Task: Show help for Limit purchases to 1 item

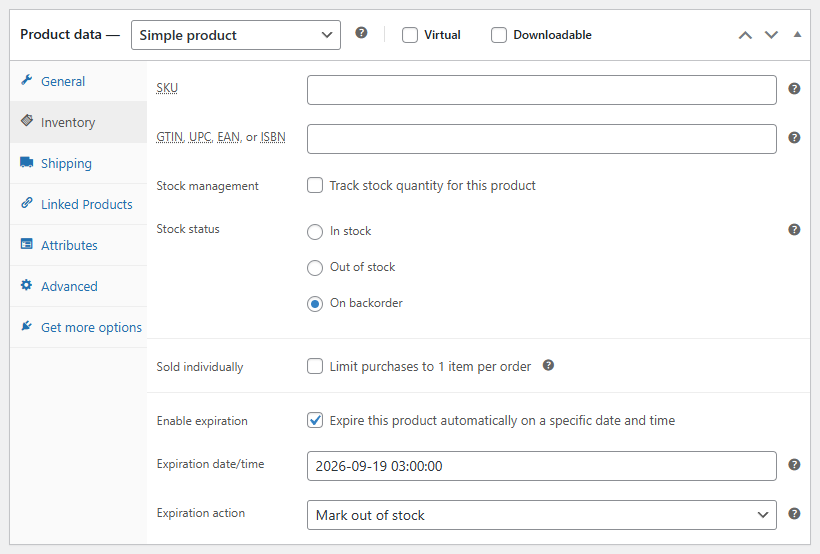Action: (x=548, y=365)
